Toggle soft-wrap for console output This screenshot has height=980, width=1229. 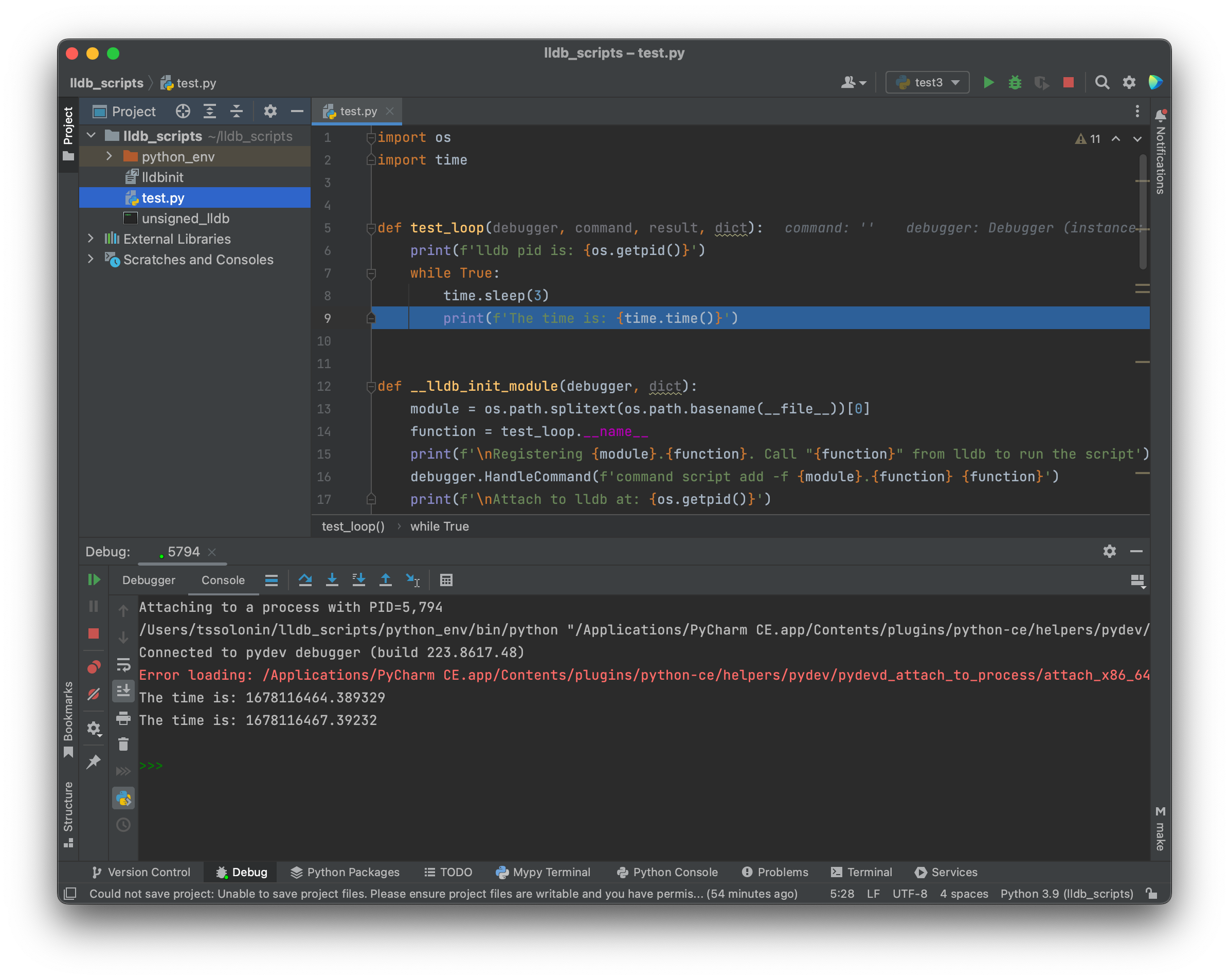point(124,666)
